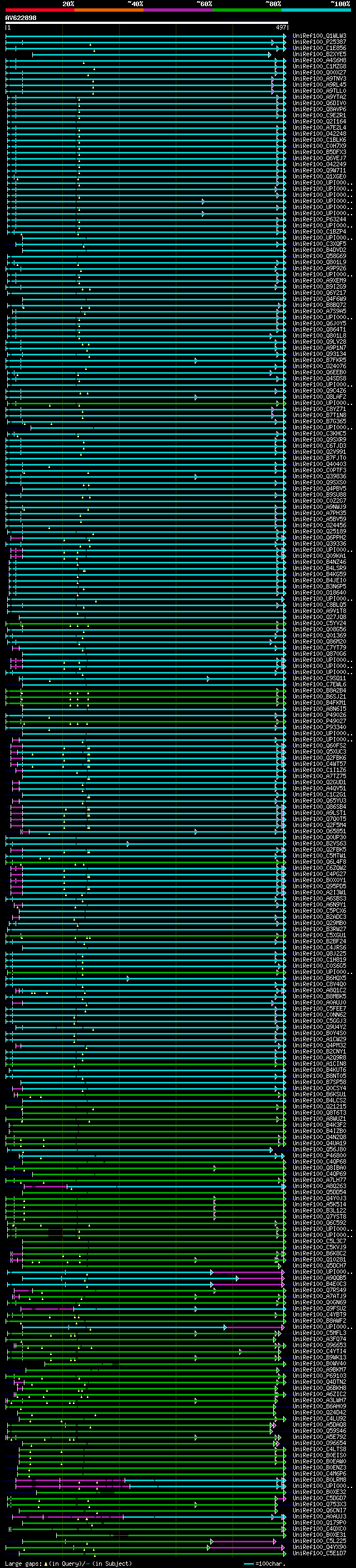
Task: Select the UniRef100_C3XQF5 label
Action: pos(319,244)
